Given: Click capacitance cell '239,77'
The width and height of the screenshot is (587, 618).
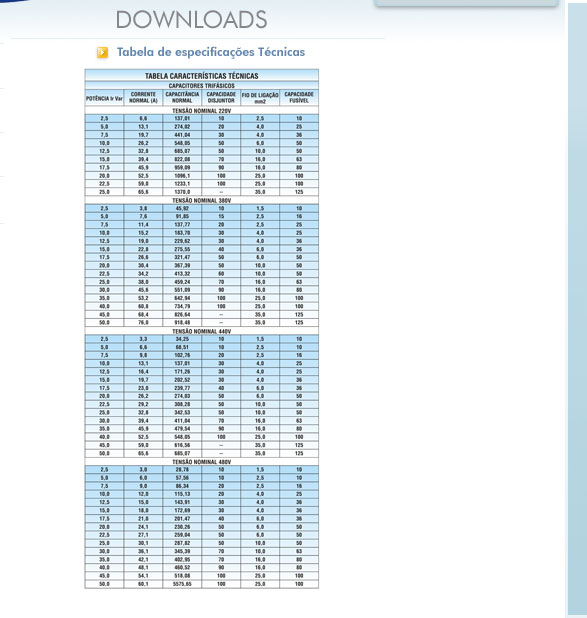Looking at the screenshot, I should (x=182, y=388).
